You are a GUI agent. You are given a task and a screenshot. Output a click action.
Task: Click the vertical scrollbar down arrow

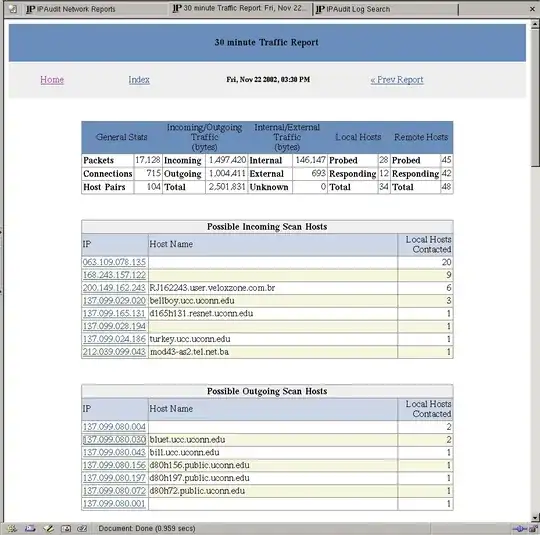pyautogui.click(x=535, y=517)
